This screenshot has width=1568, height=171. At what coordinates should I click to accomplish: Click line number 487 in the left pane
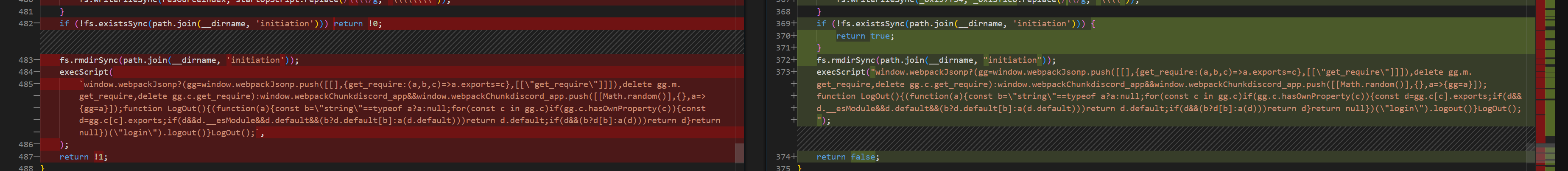tap(25, 157)
